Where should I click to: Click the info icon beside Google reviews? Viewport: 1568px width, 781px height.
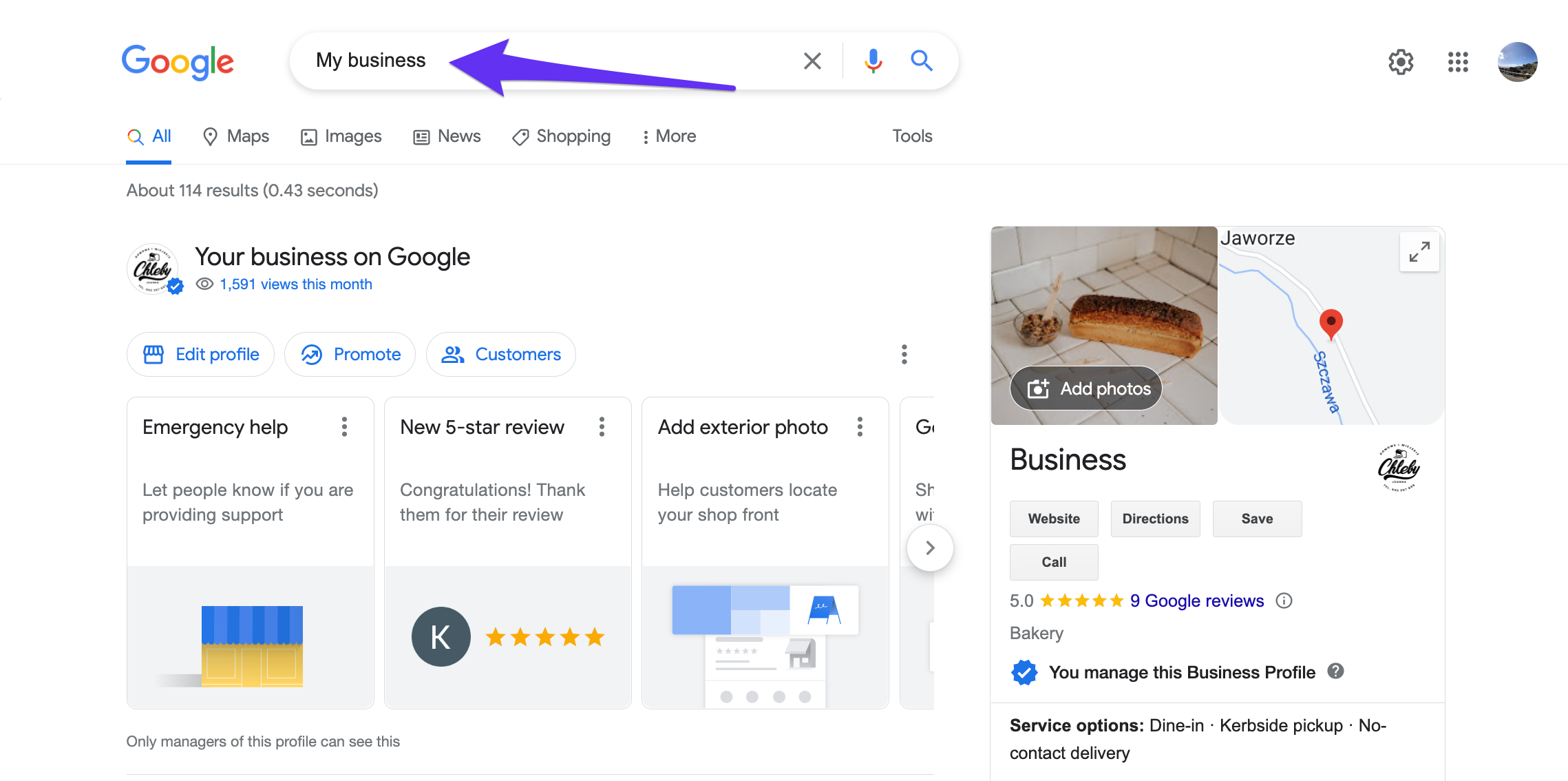(1284, 601)
